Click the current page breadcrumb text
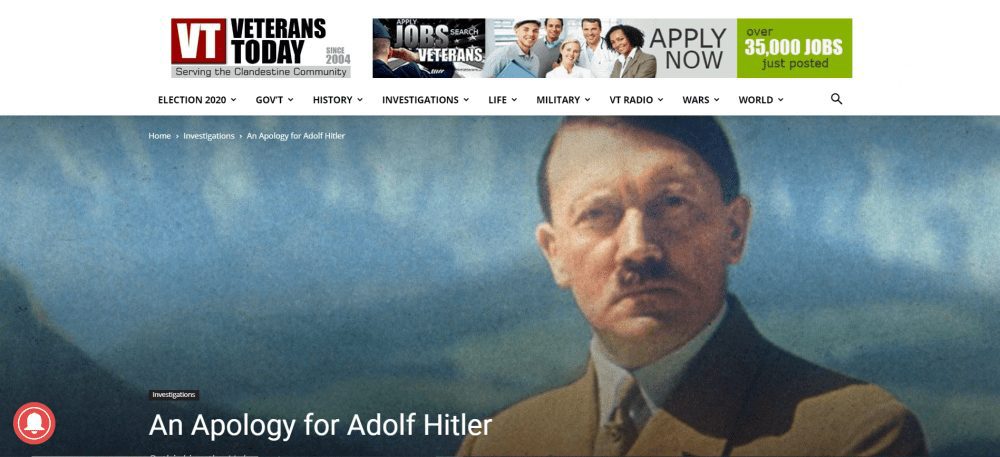Screen dimensions: 1000x457 pyautogui.click(x=296, y=136)
